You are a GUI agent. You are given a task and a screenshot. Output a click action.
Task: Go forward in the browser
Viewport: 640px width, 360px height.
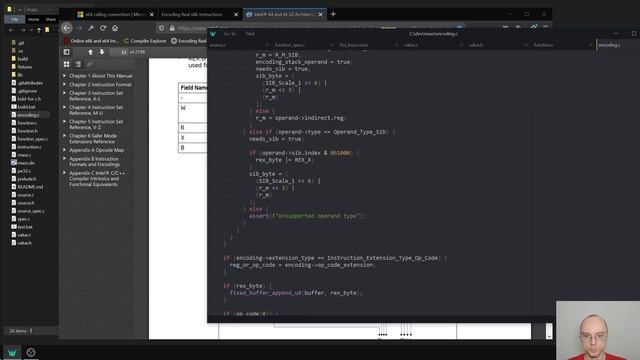[x=79, y=28]
